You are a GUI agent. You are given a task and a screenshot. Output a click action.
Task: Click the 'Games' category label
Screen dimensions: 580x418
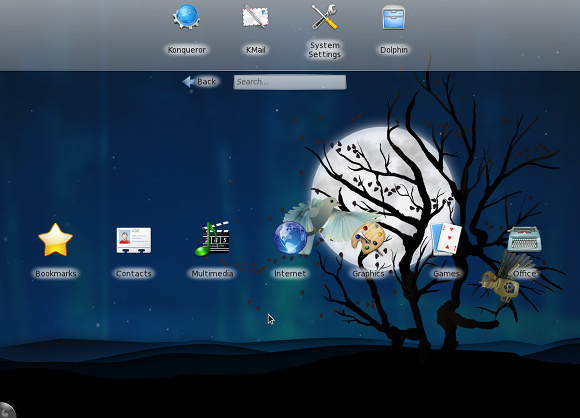(x=446, y=273)
